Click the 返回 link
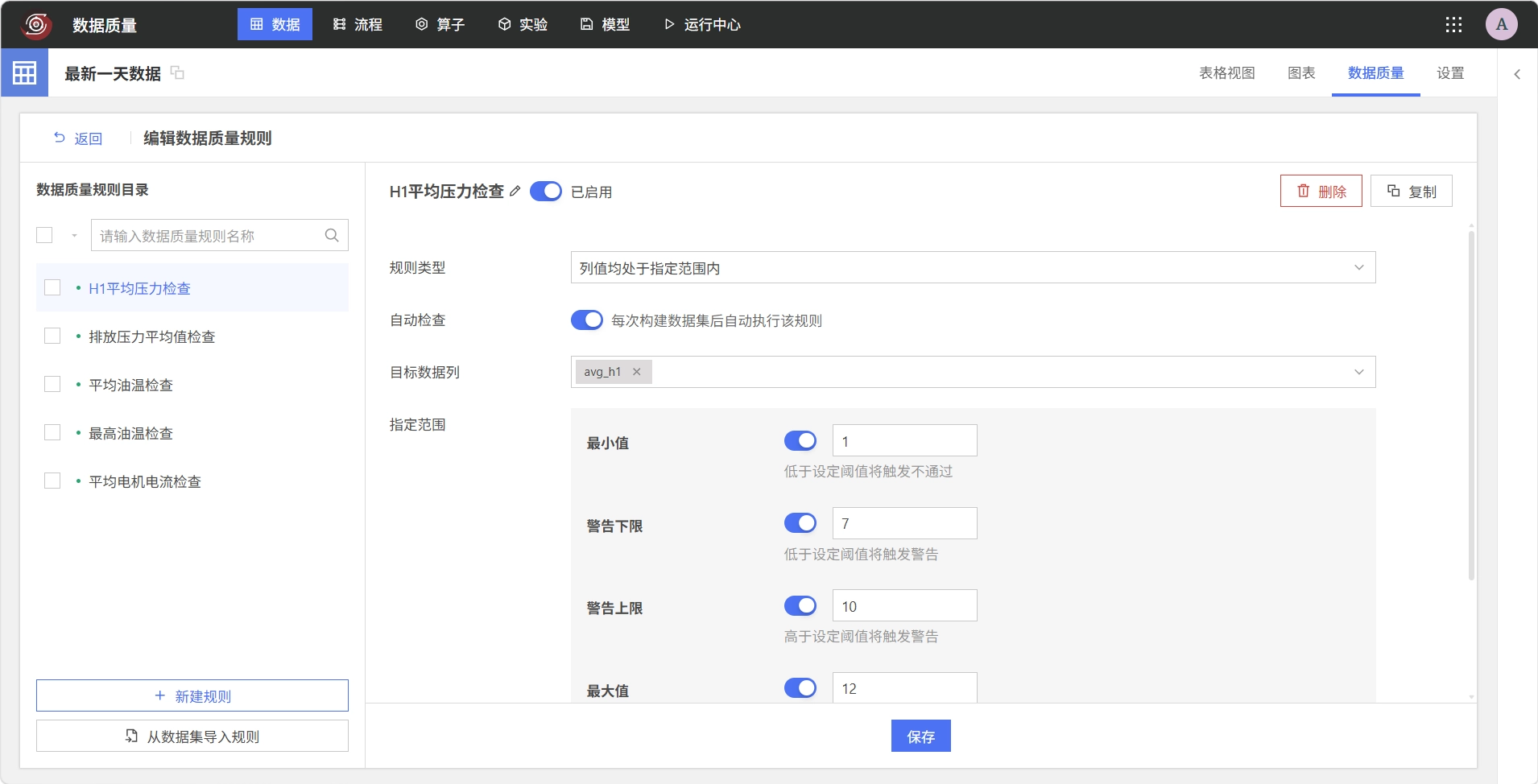The image size is (1538, 784). (78, 138)
